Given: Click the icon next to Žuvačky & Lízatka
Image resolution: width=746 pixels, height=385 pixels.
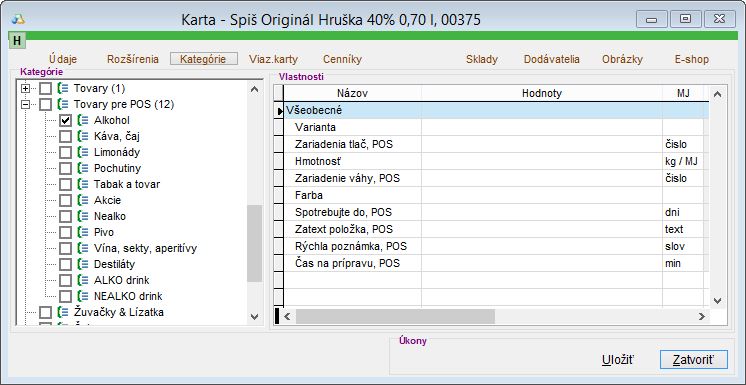Looking at the screenshot, I should [x=63, y=312].
